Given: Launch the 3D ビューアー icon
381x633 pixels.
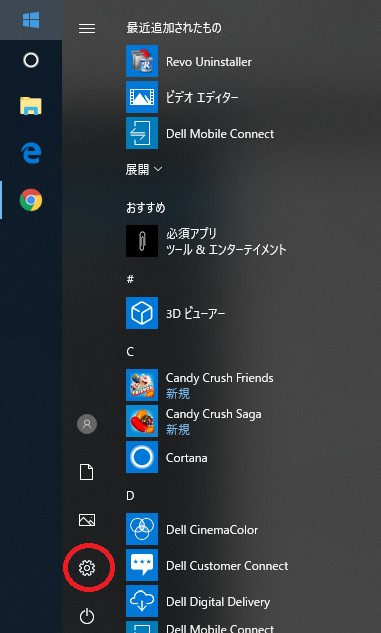Looking at the screenshot, I should point(142,313).
